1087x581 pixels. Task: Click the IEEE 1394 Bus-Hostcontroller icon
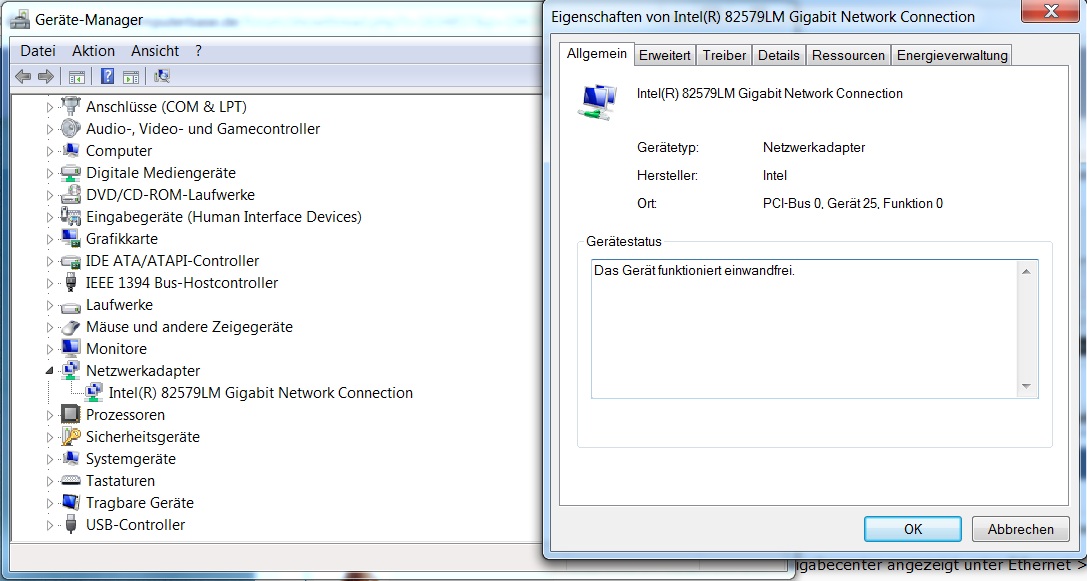[70, 282]
